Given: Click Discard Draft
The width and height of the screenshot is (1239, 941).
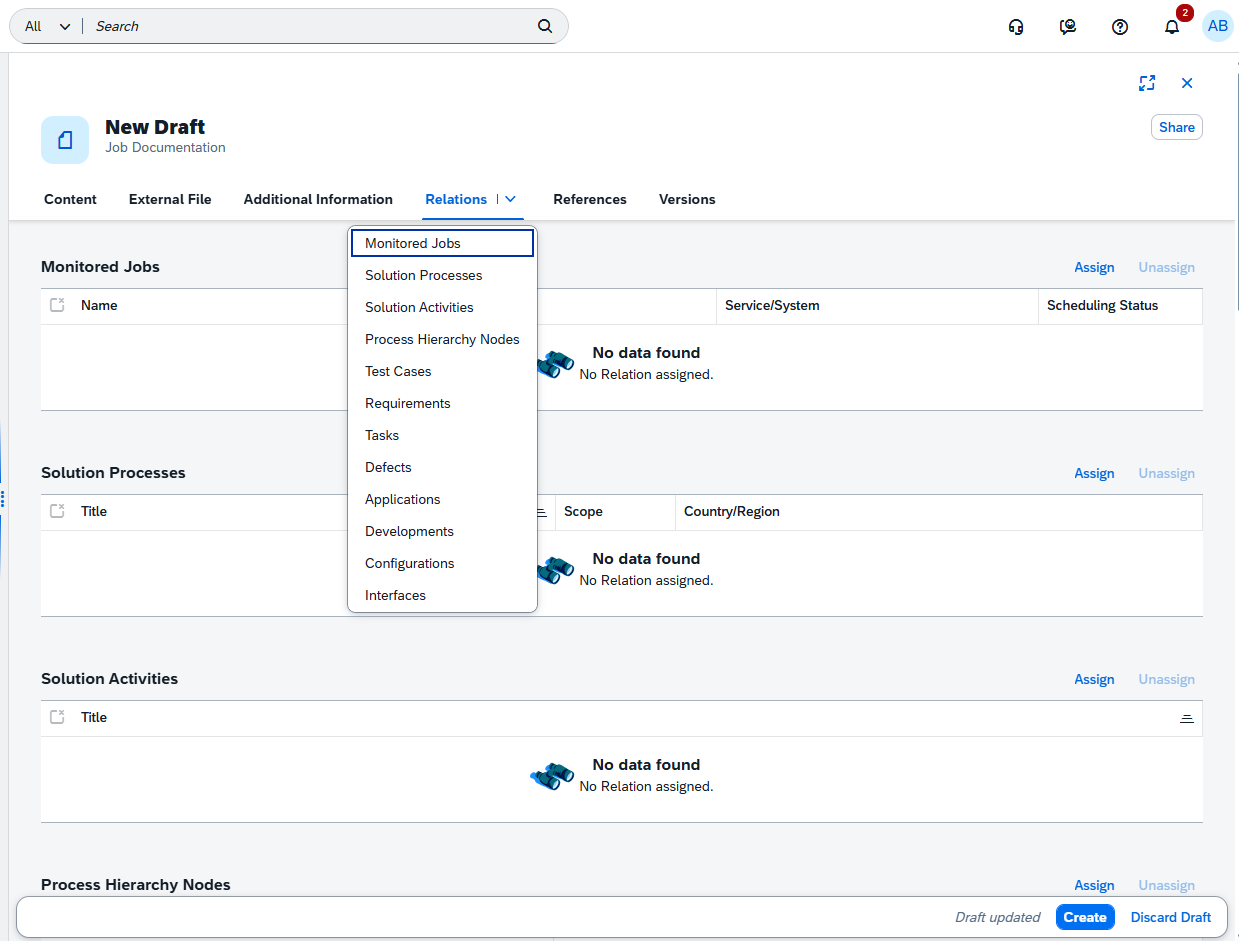Looking at the screenshot, I should click(x=1170, y=917).
